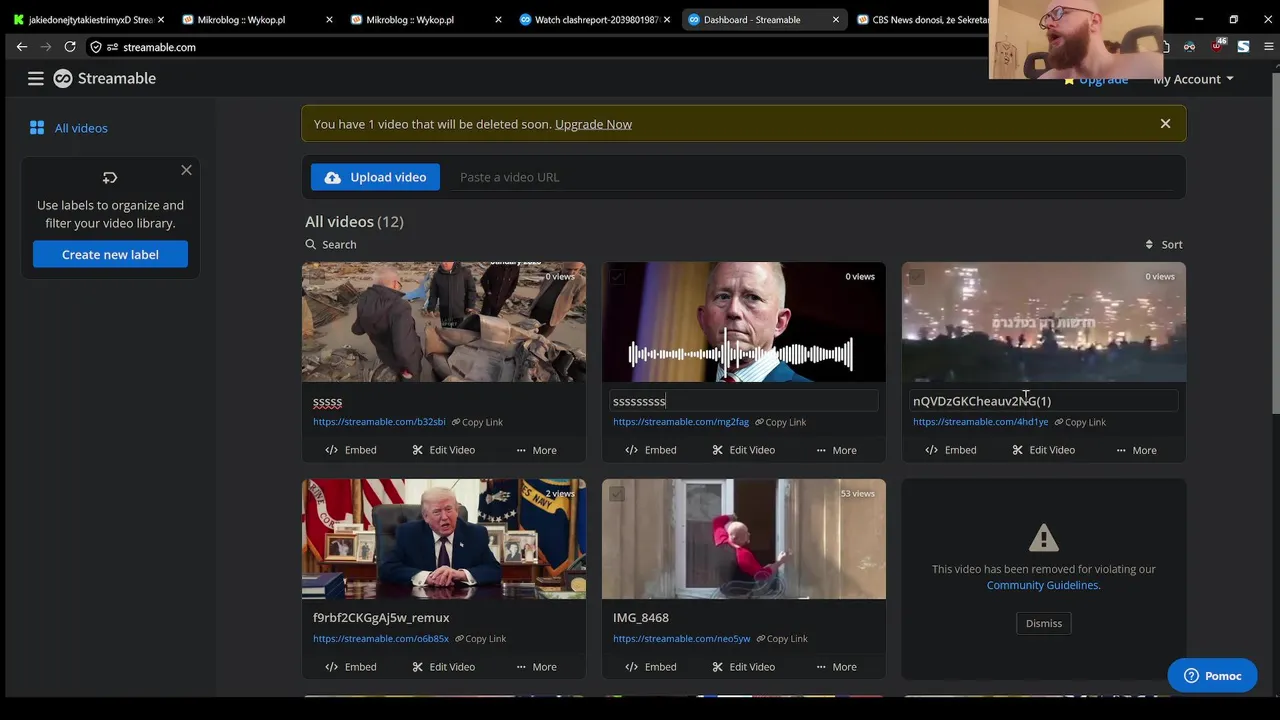Expand the My Account menu
The image size is (1280, 720).
(x=1193, y=79)
